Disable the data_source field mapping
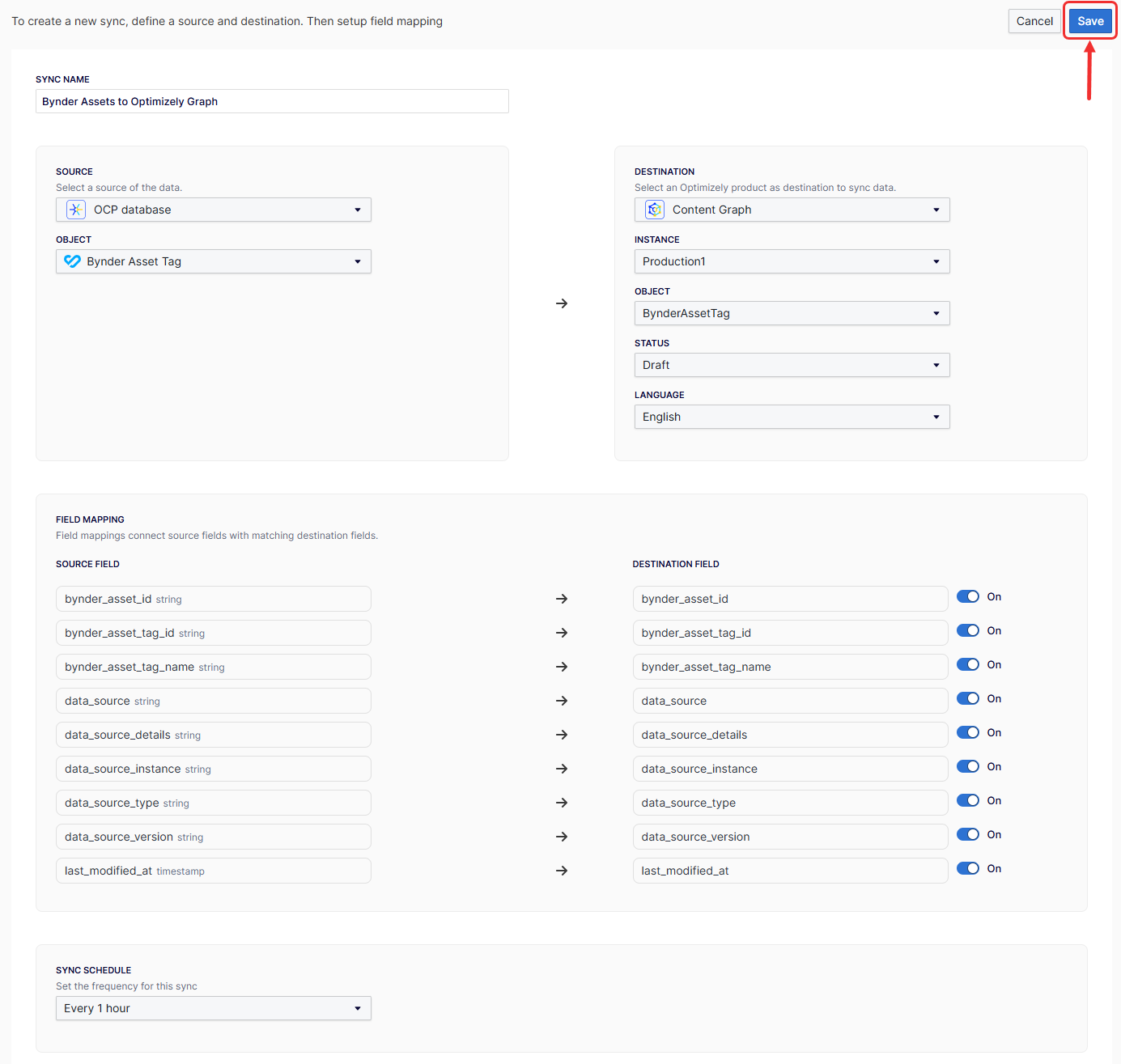This screenshot has width=1121, height=1064. point(968,698)
